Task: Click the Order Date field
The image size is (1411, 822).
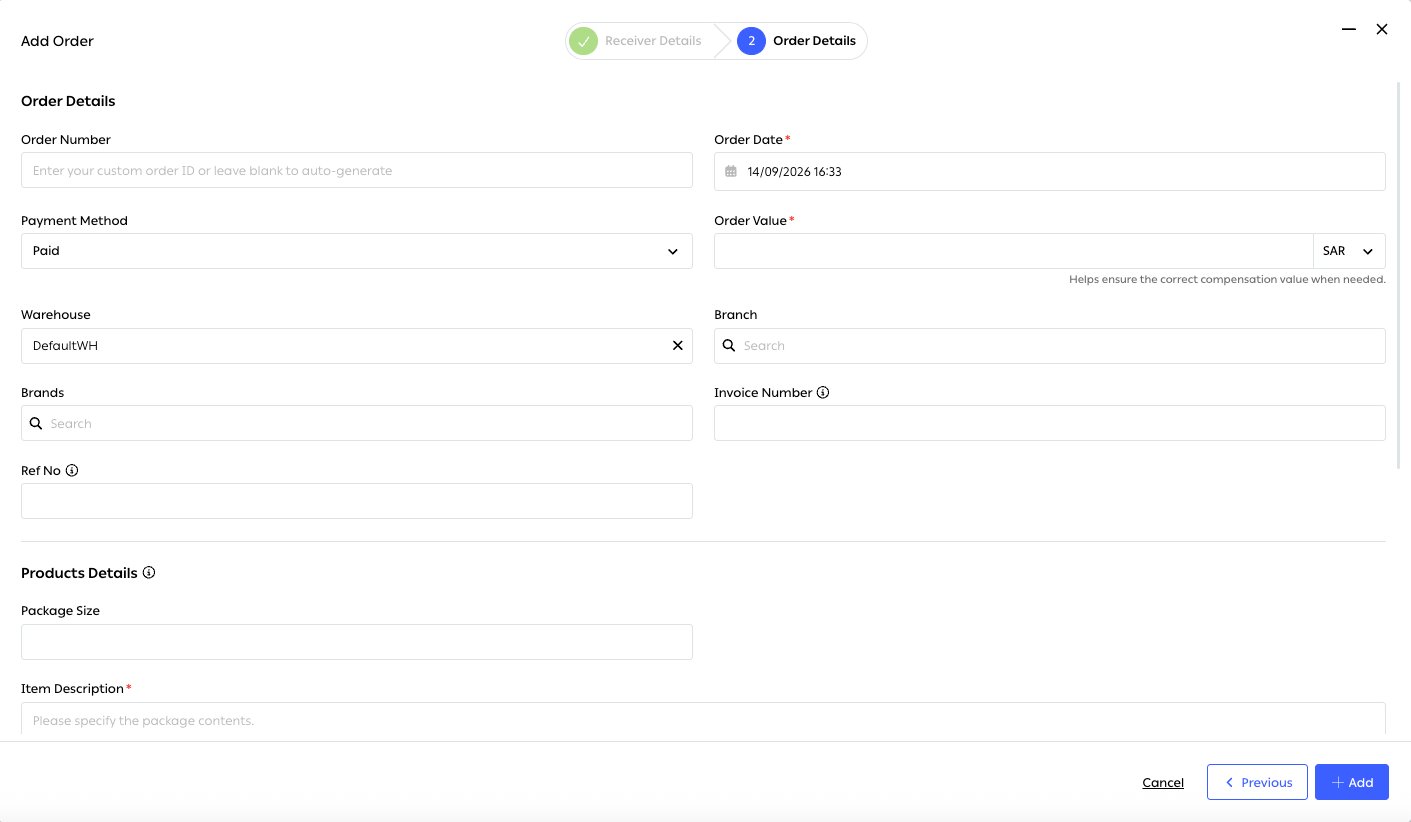Action: pyautogui.click(x=1050, y=171)
